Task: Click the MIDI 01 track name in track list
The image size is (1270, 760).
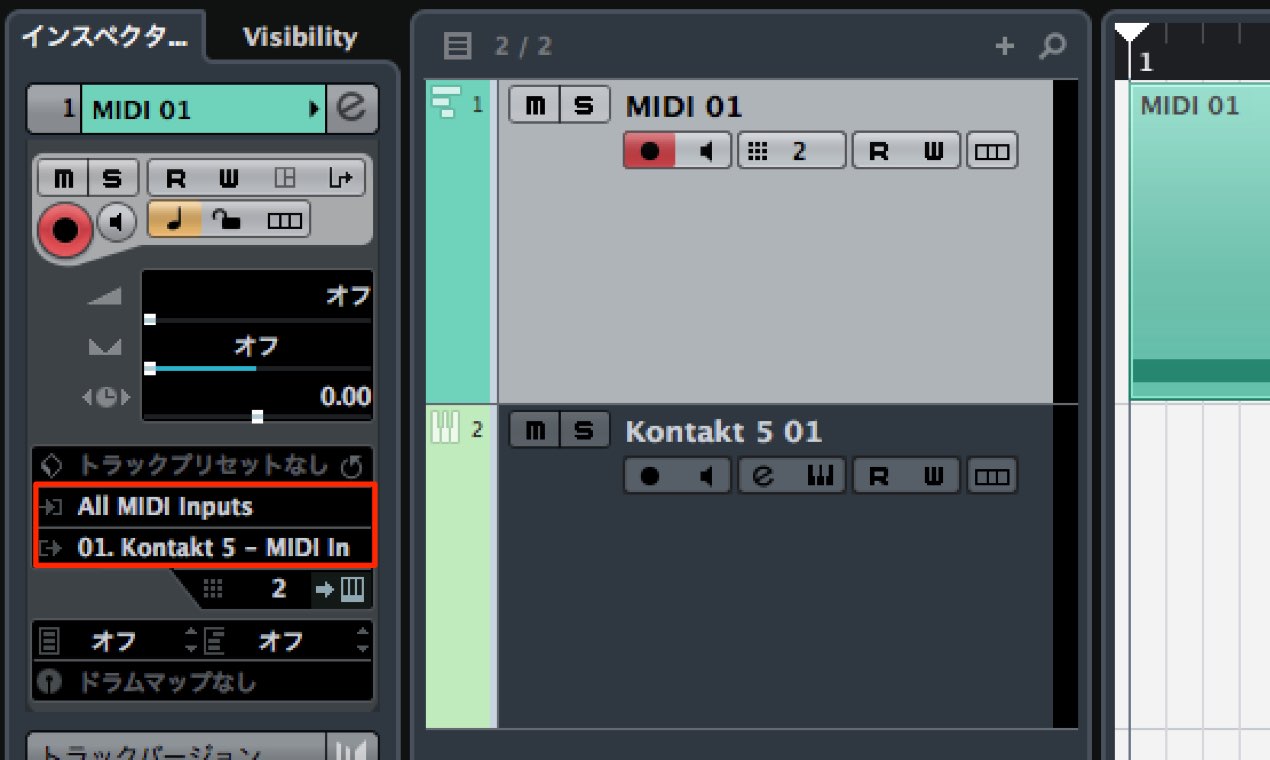Action: tap(683, 106)
